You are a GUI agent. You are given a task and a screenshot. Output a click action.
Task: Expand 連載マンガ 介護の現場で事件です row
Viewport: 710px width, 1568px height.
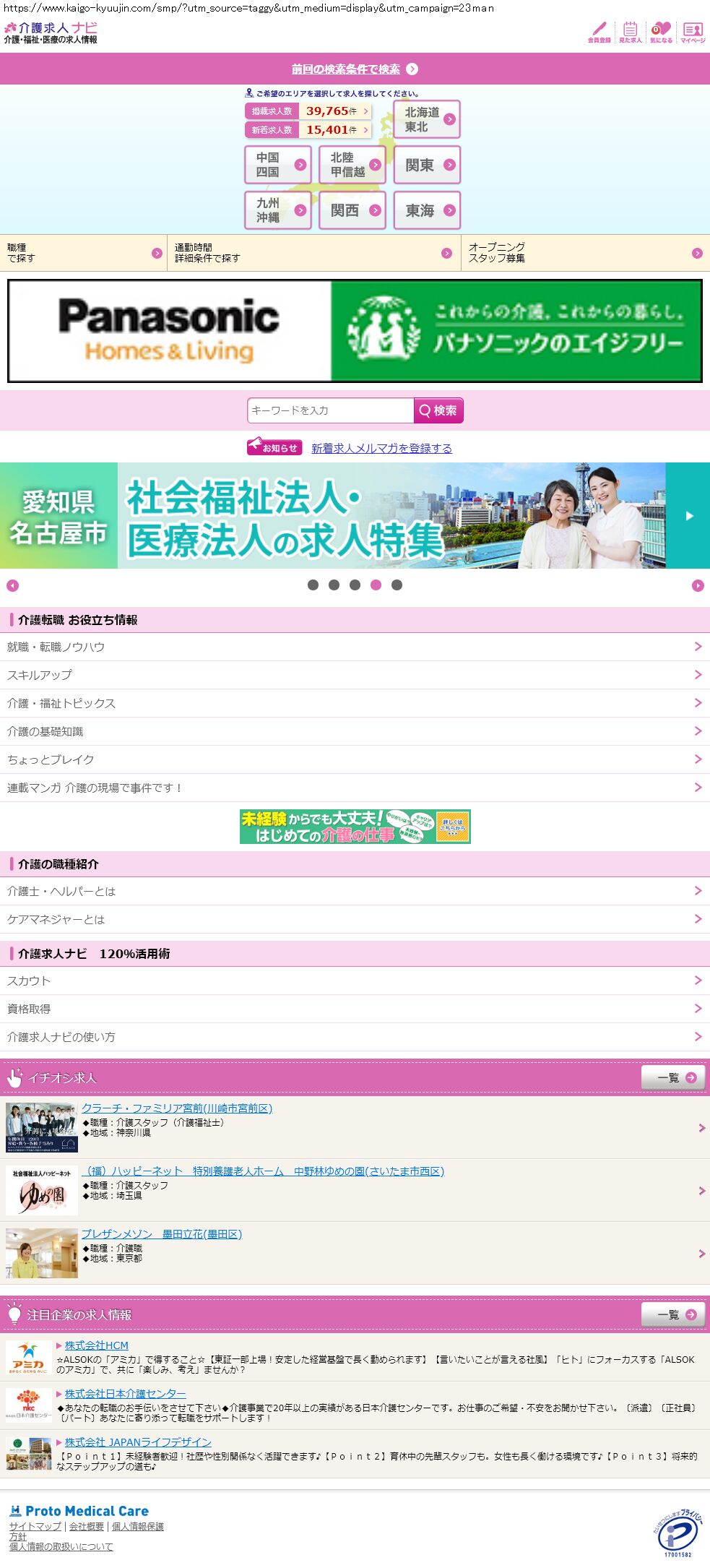[x=355, y=788]
